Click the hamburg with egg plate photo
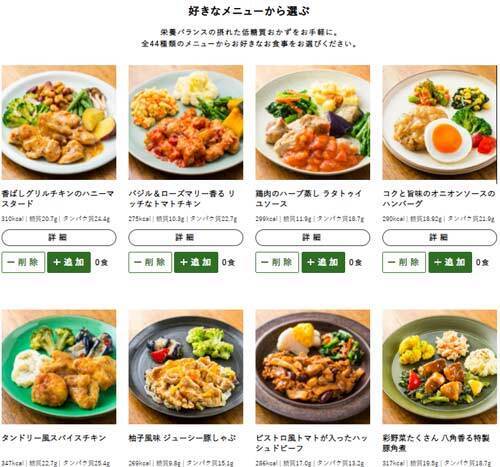This screenshot has height=467, width=500. click(439, 122)
